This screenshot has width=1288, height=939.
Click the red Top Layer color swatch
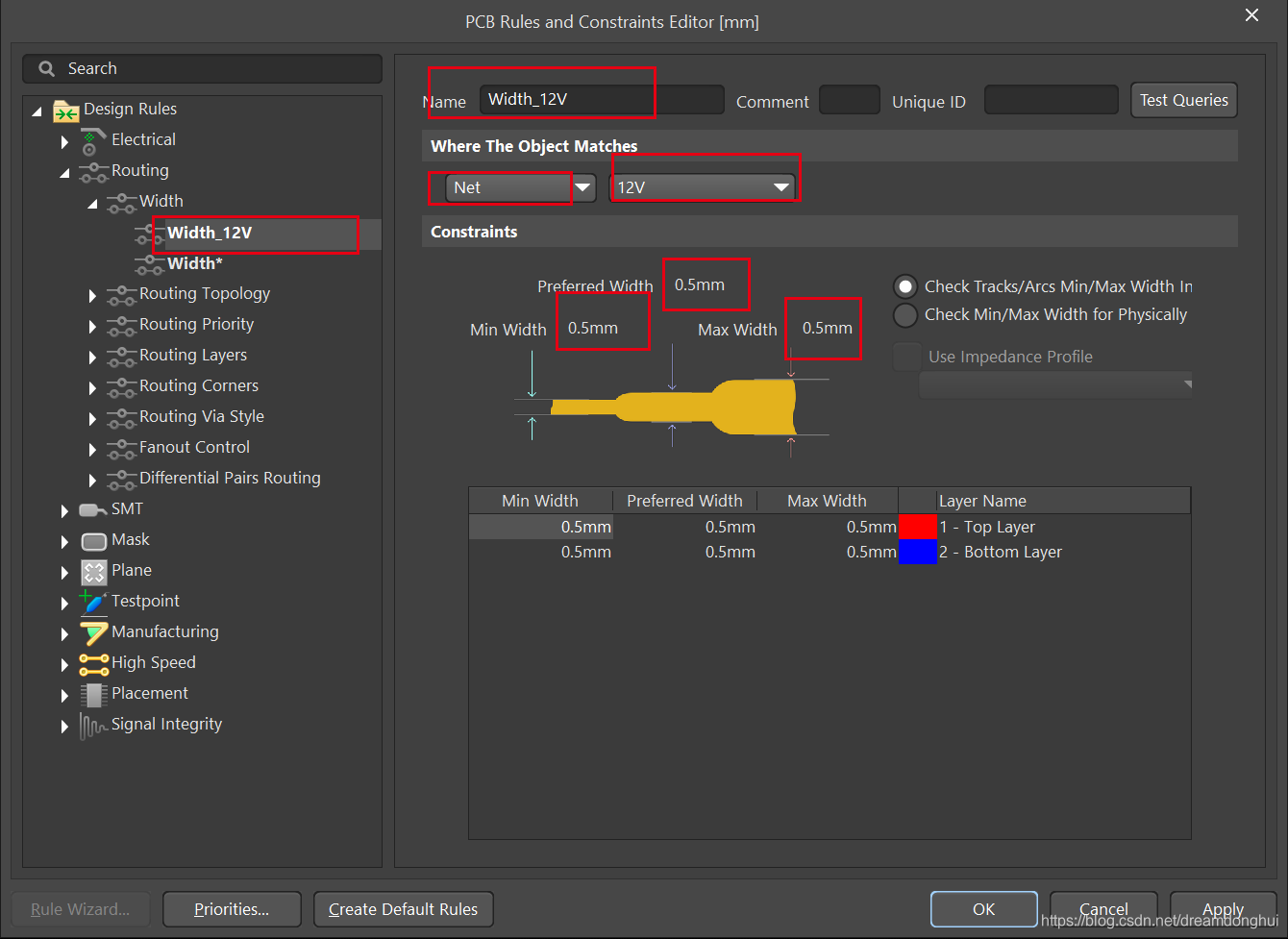click(918, 527)
